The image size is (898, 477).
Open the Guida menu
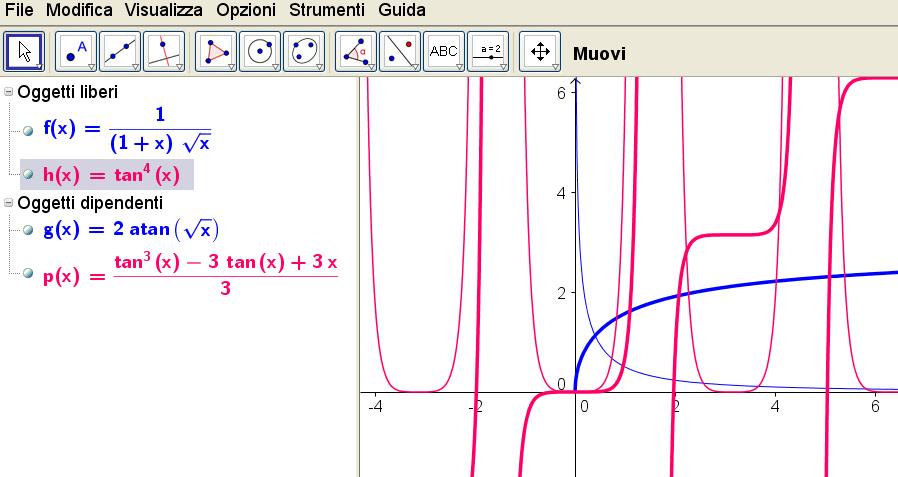[x=401, y=10]
